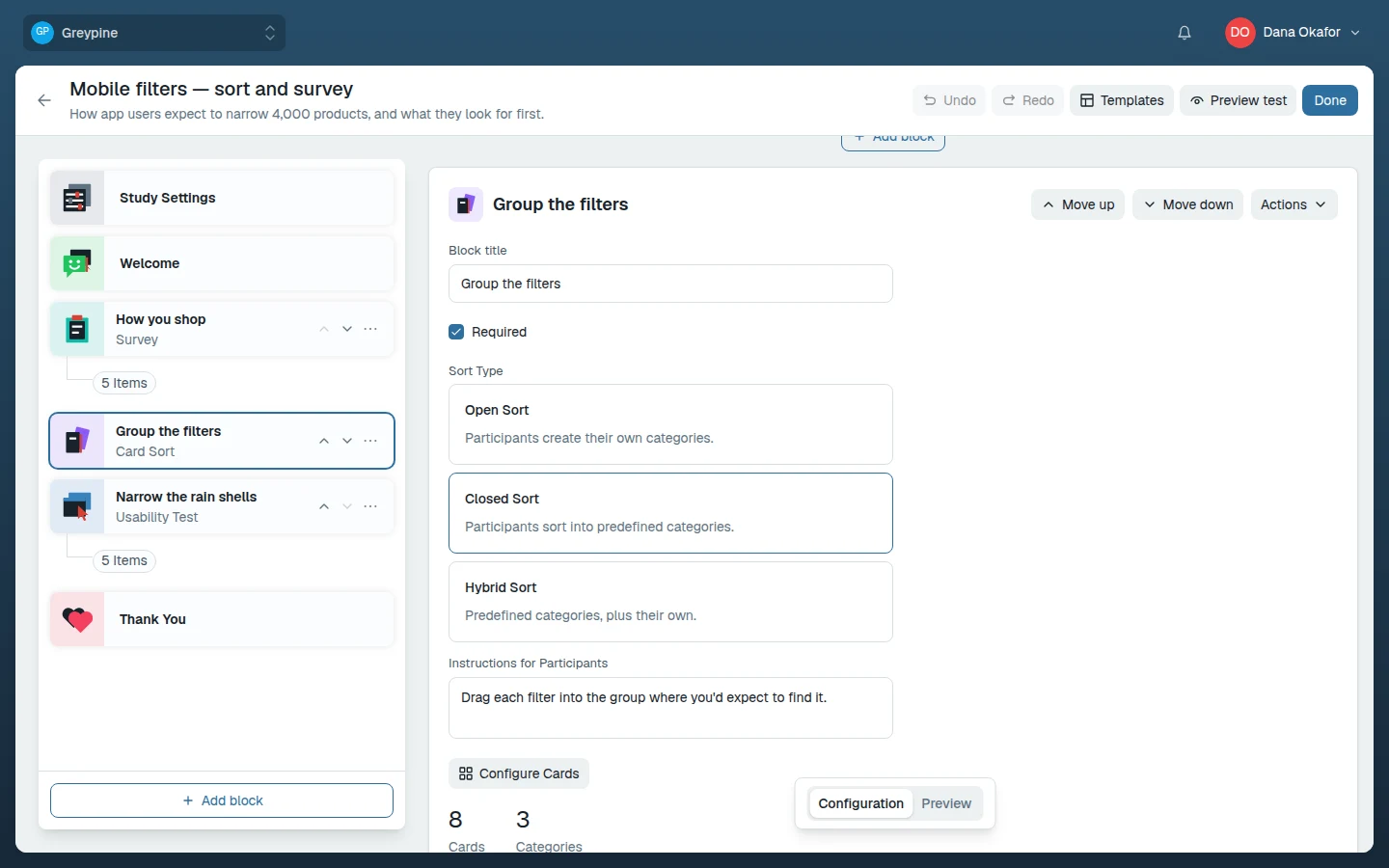Open more options for Narrow the rain shells
1389x868 pixels.
[x=370, y=506]
